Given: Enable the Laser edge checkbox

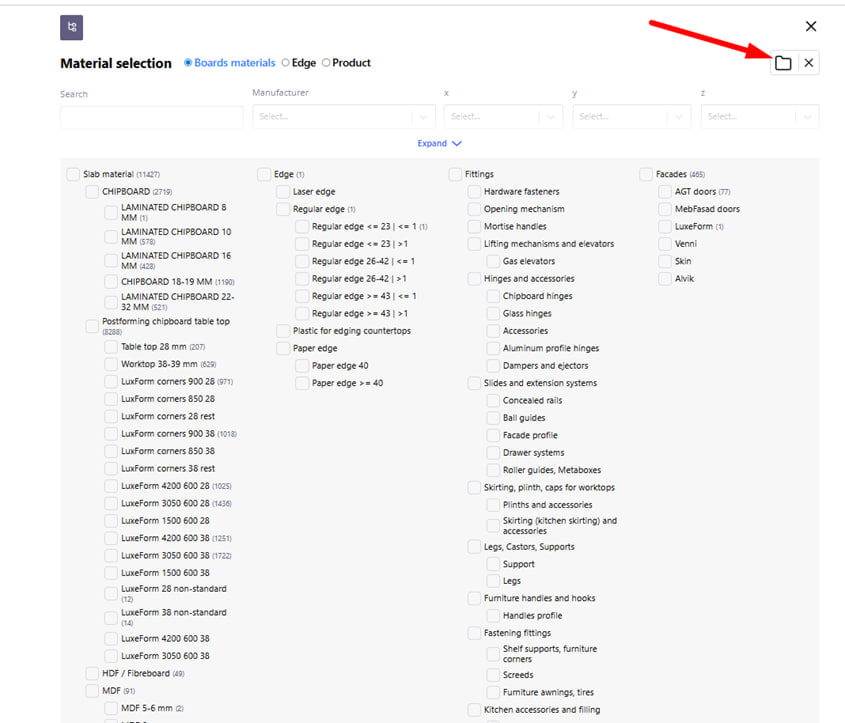Looking at the screenshot, I should [x=283, y=192].
